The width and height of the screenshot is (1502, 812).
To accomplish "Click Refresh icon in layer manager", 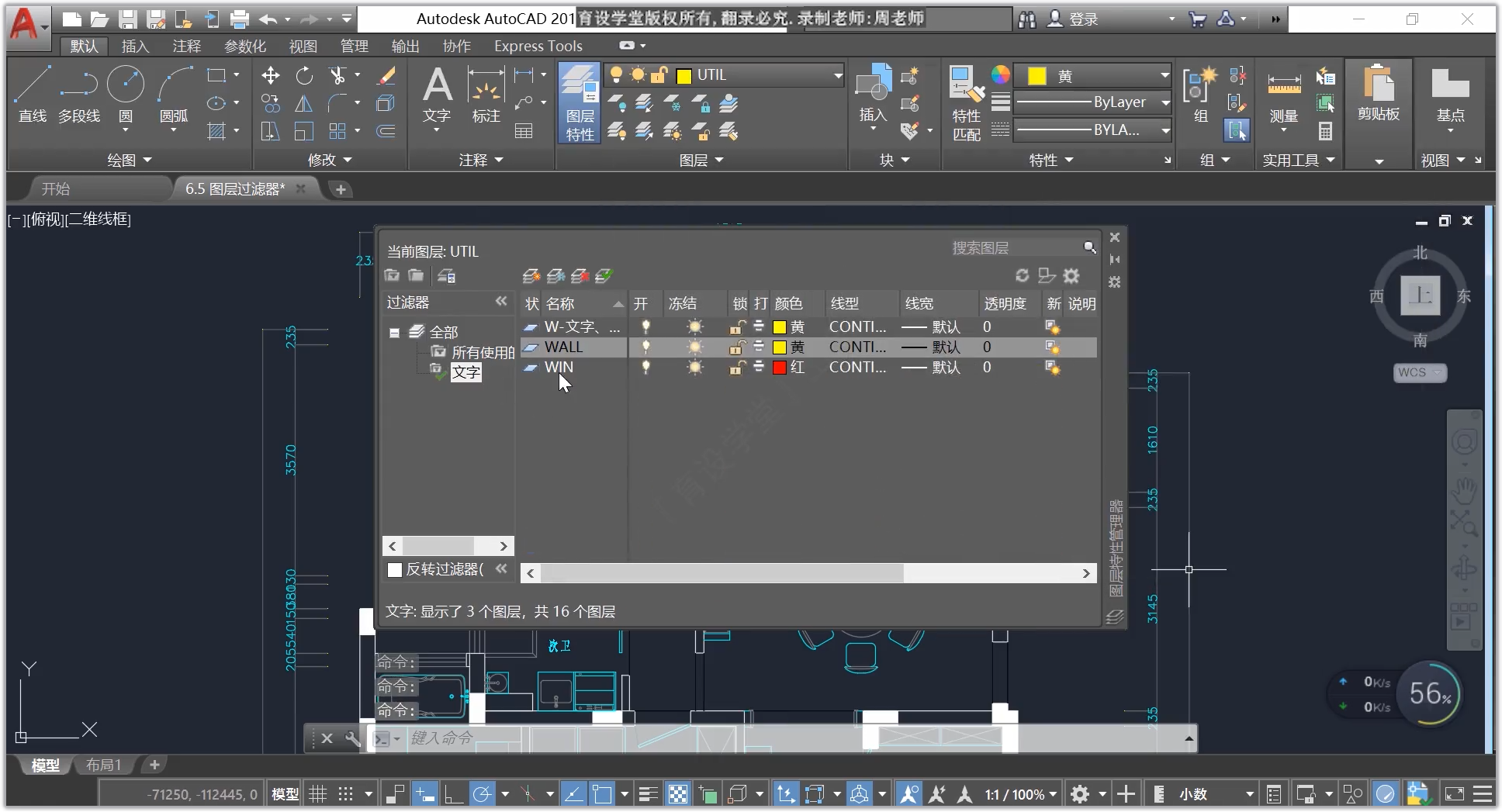I will (x=1023, y=275).
